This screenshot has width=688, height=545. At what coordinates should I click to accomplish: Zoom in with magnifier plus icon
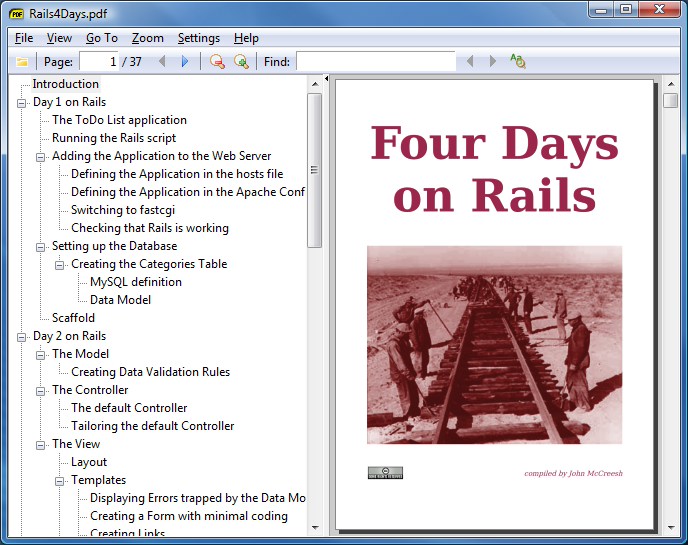[x=241, y=61]
